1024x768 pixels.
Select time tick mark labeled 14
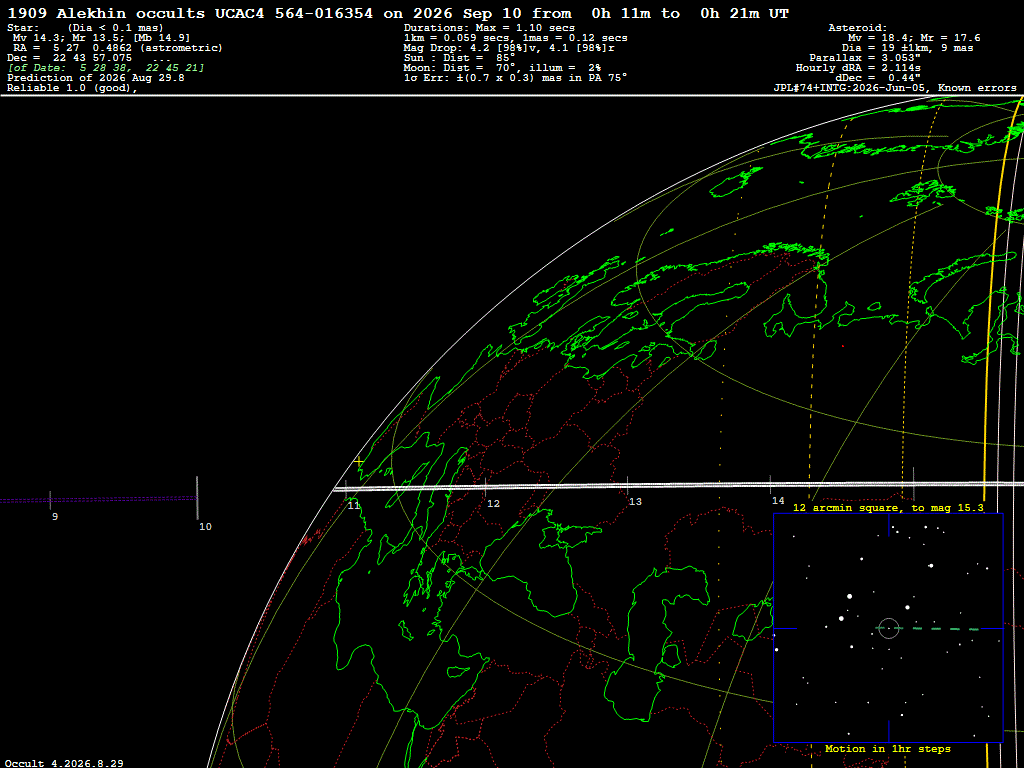click(771, 486)
